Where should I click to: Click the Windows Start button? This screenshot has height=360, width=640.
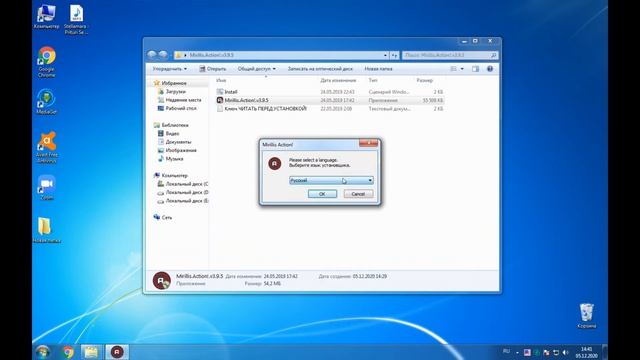point(42,352)
